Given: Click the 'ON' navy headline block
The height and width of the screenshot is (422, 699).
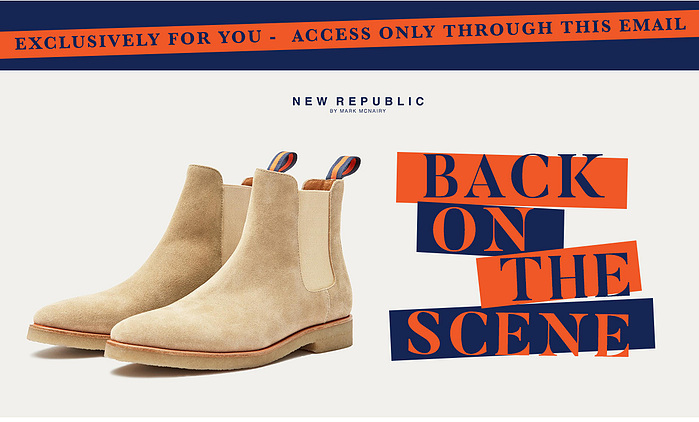Looking at the screenshot, I should click(x=490, y=231).
